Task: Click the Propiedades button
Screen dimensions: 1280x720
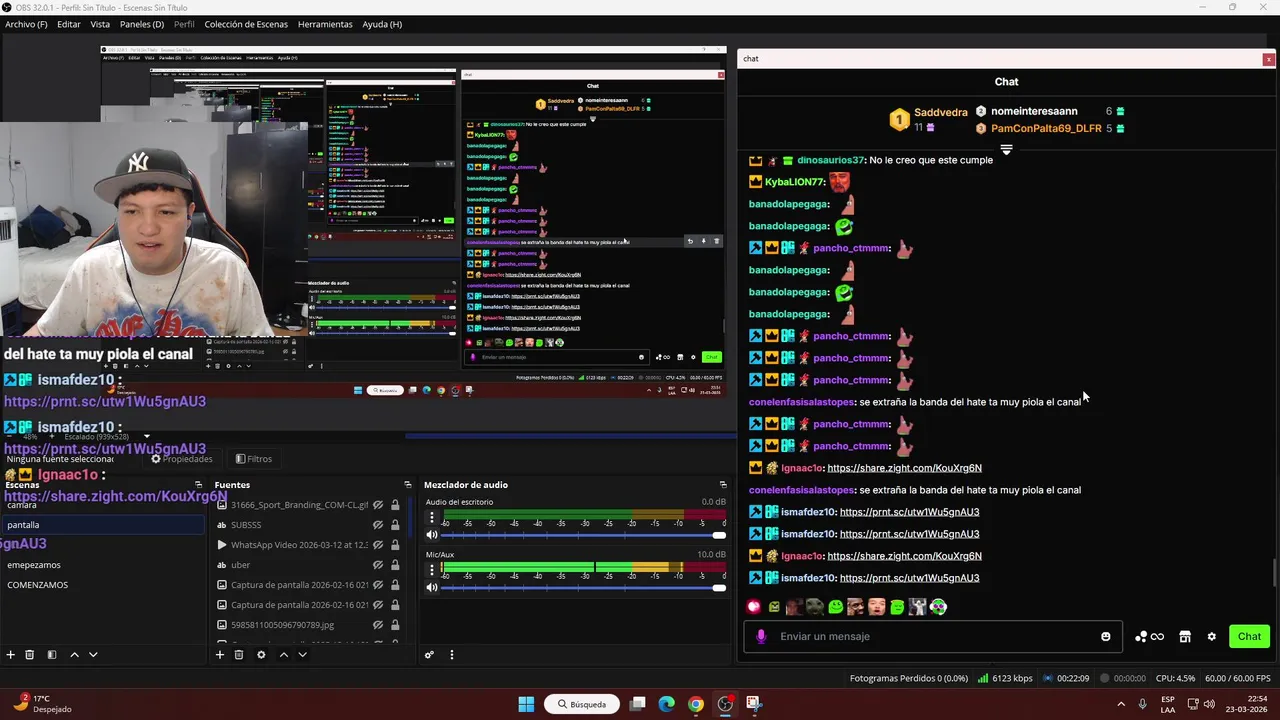Action: pyautogui.click(x=182, y=459)
